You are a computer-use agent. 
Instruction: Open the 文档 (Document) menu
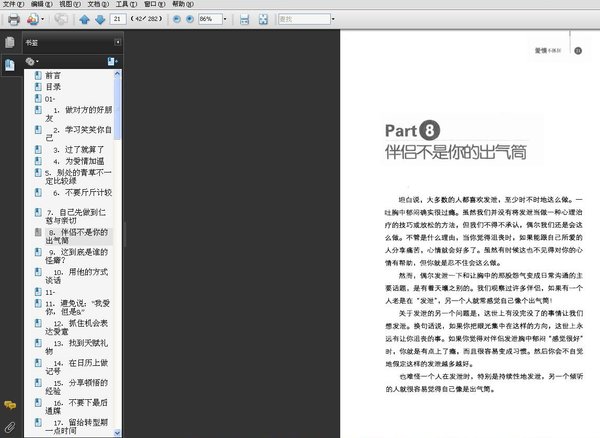coord(98,4)
